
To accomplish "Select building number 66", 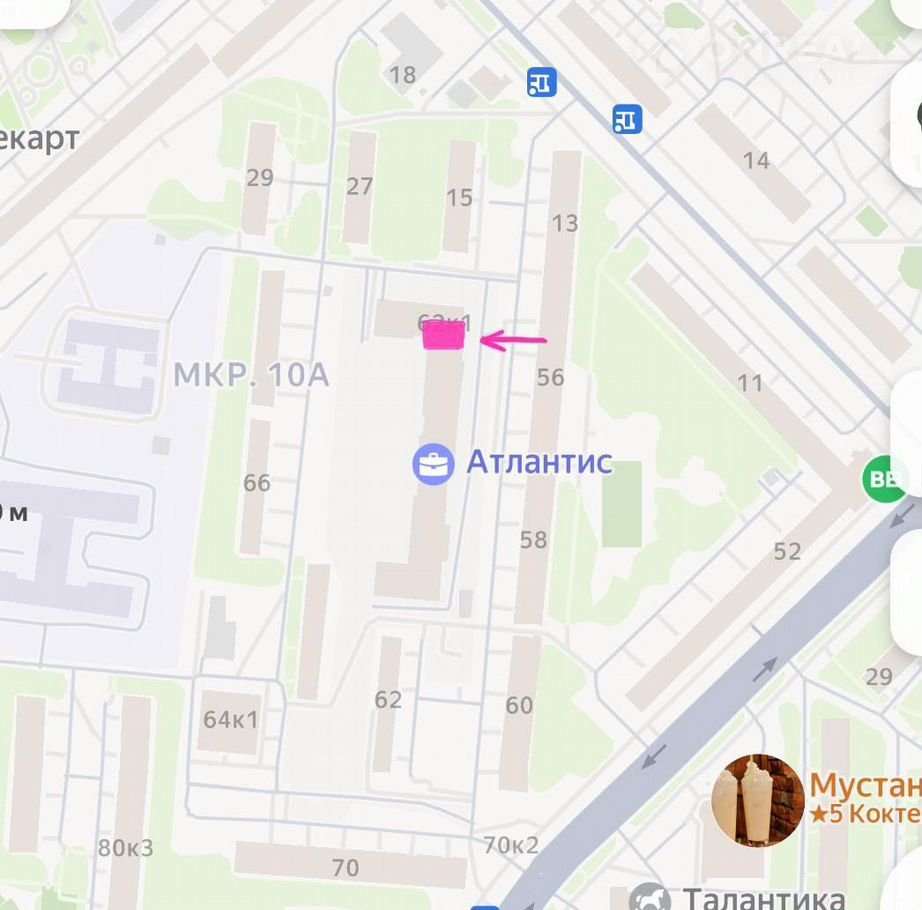I will point(257,483).
